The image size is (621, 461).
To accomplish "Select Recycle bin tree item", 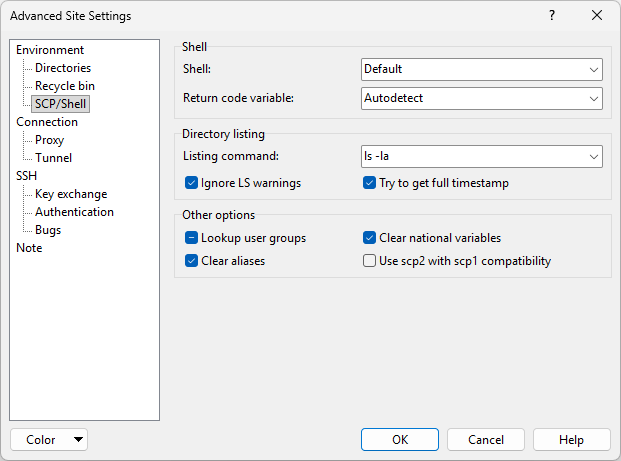I will click(65, 86).
